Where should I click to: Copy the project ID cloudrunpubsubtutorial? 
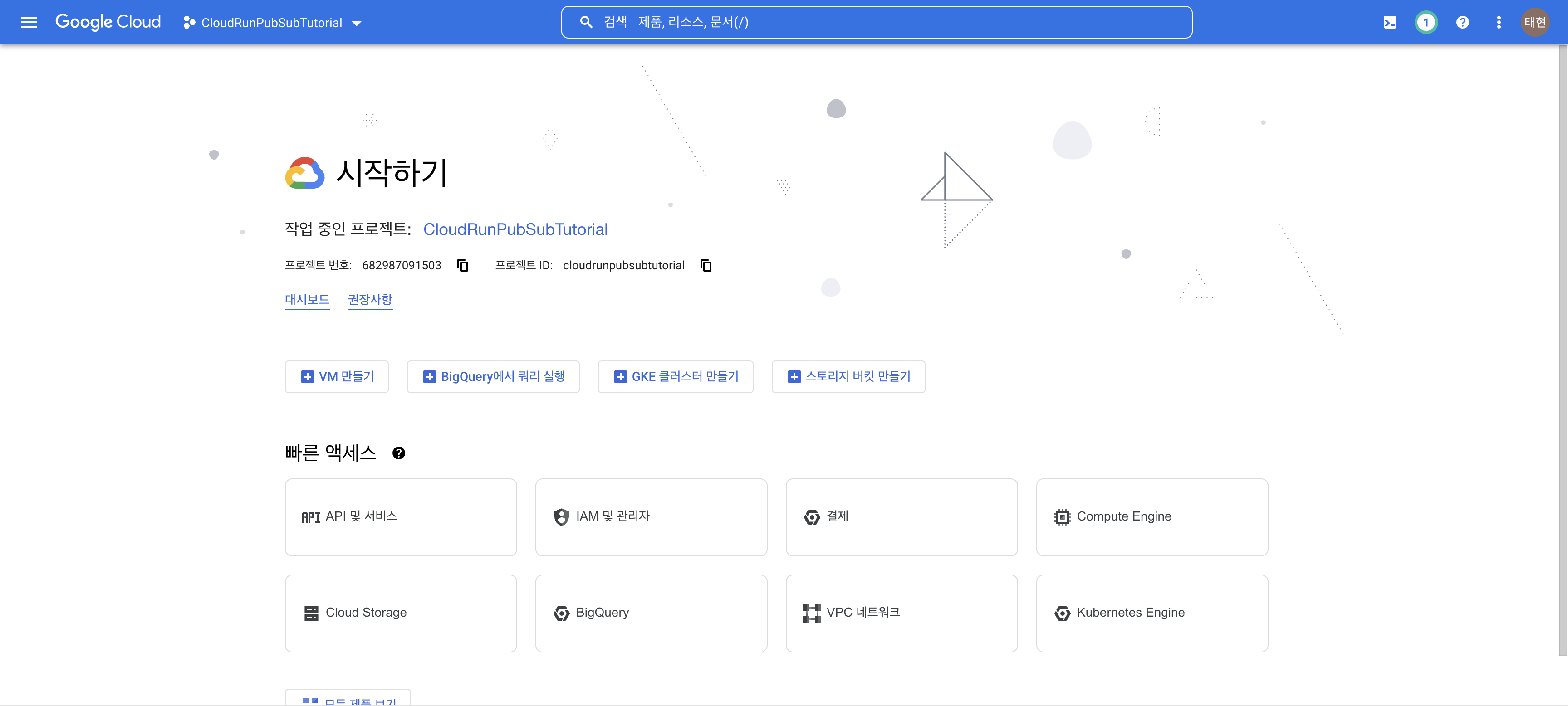(x=706, y=265)
